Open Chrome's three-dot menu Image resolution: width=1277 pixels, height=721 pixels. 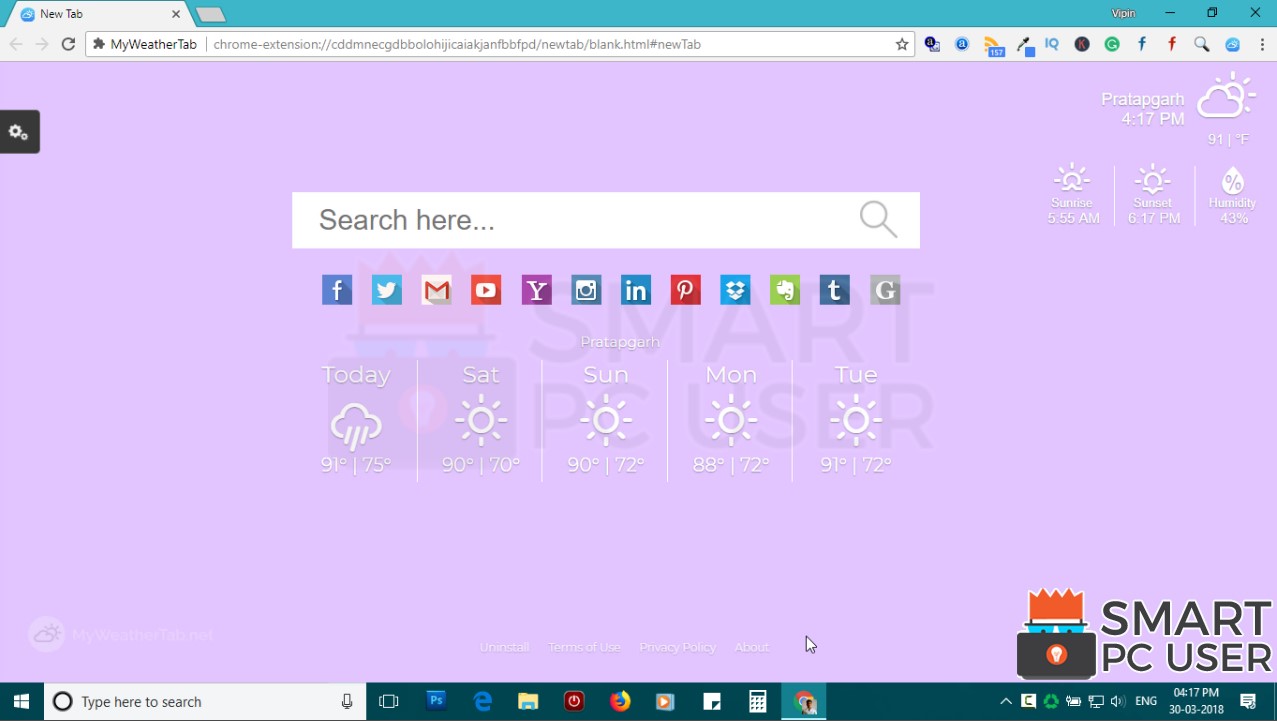[1260, 44]
